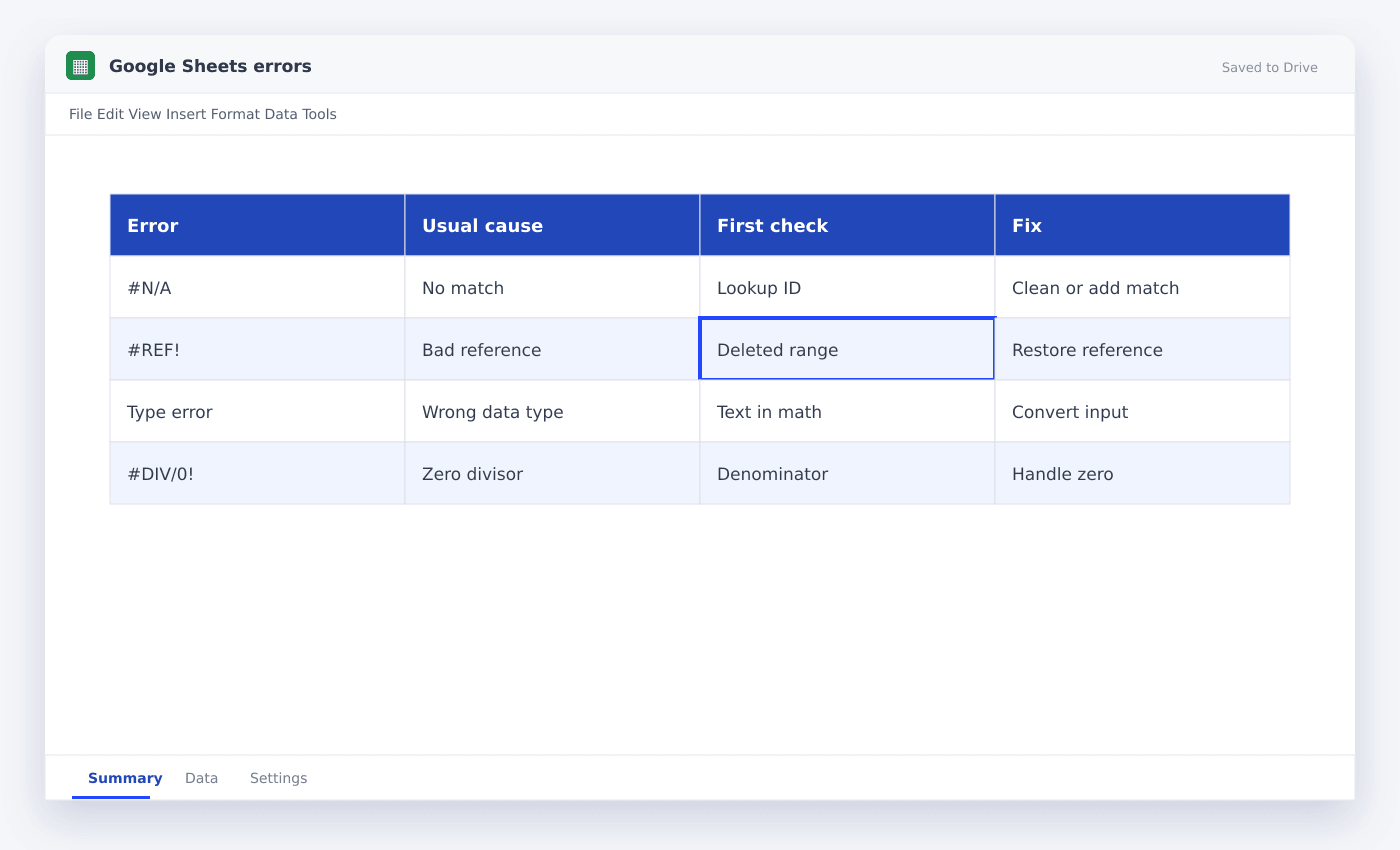Screen dimensions: 1400x850
Task: Click the Google Sheets errors title
Action: 210,66
